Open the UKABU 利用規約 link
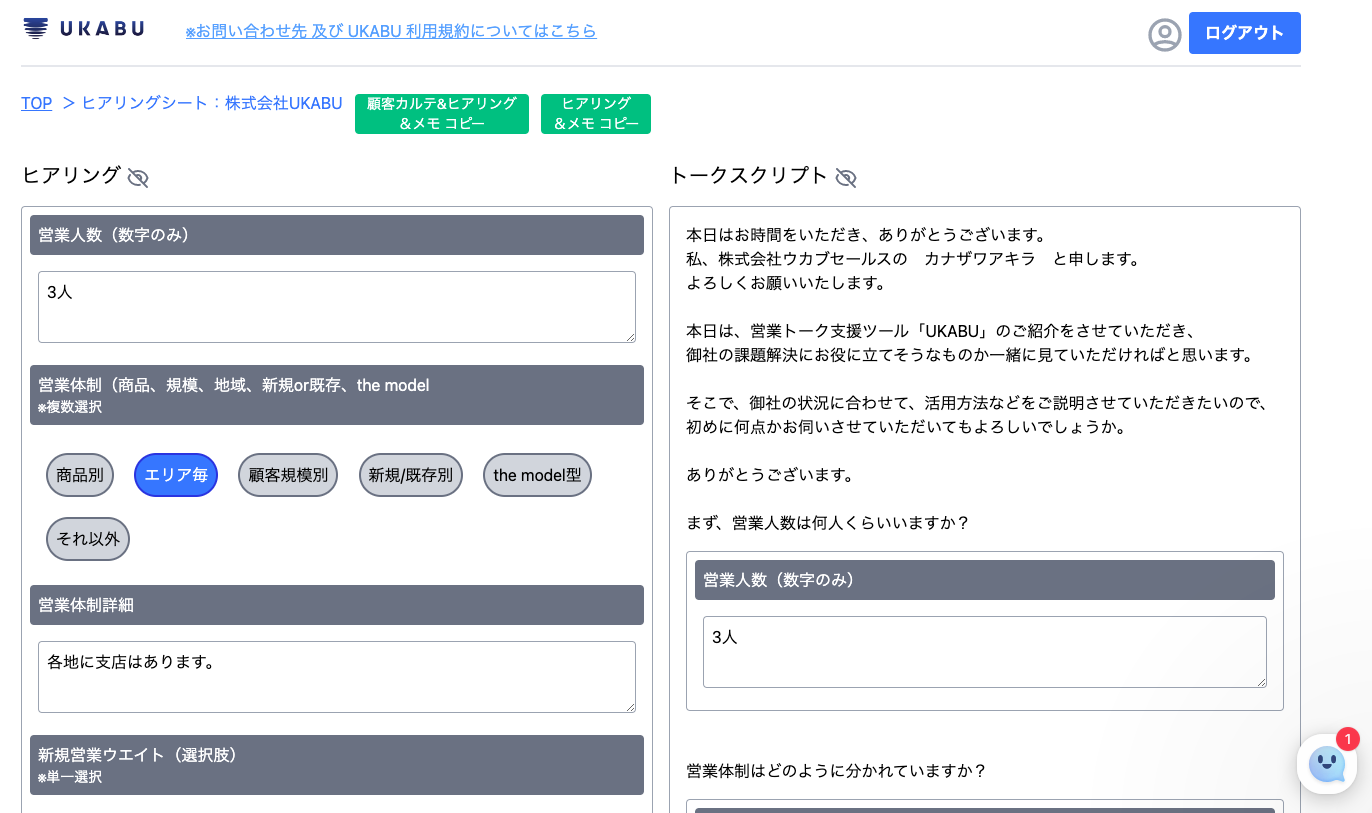This screenshot has height=813, width=1372. (390, 31)
